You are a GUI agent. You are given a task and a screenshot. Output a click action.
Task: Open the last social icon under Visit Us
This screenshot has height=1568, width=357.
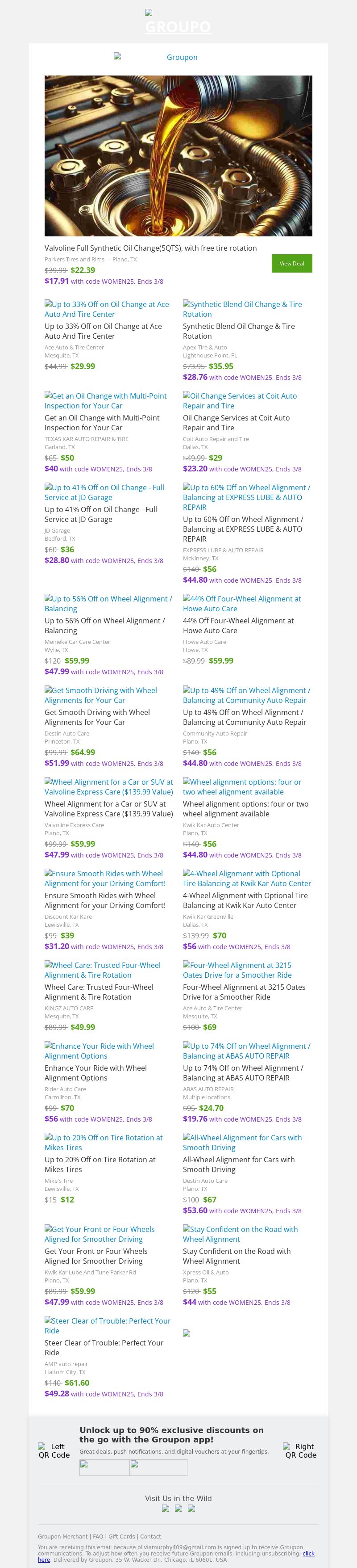[191, 1509]
